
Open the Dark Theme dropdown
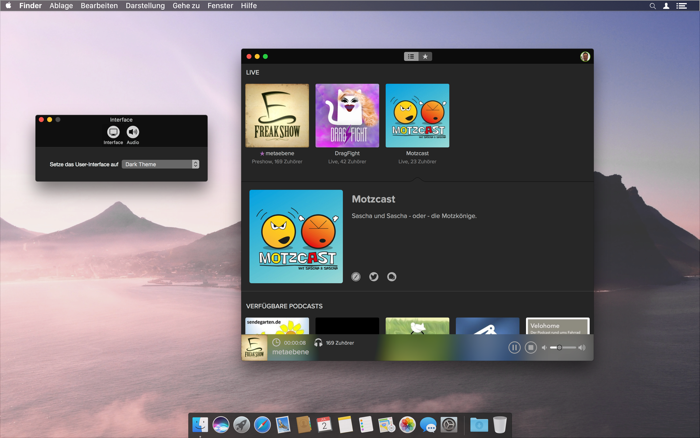tap(161, 164)
